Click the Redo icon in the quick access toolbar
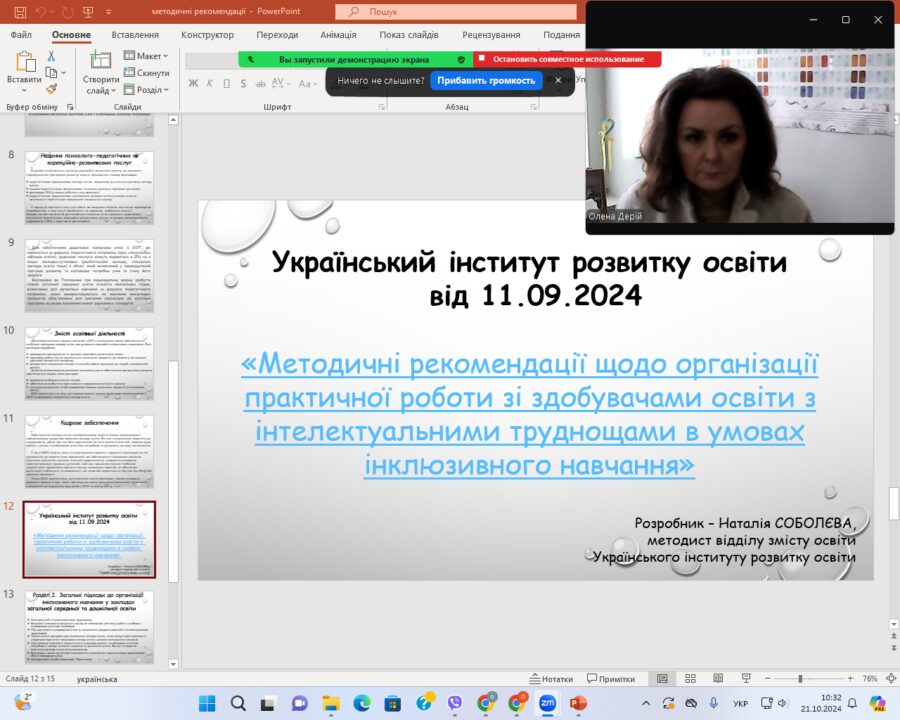This screenshot has width=900, height=720. click(x=68, y=11)
